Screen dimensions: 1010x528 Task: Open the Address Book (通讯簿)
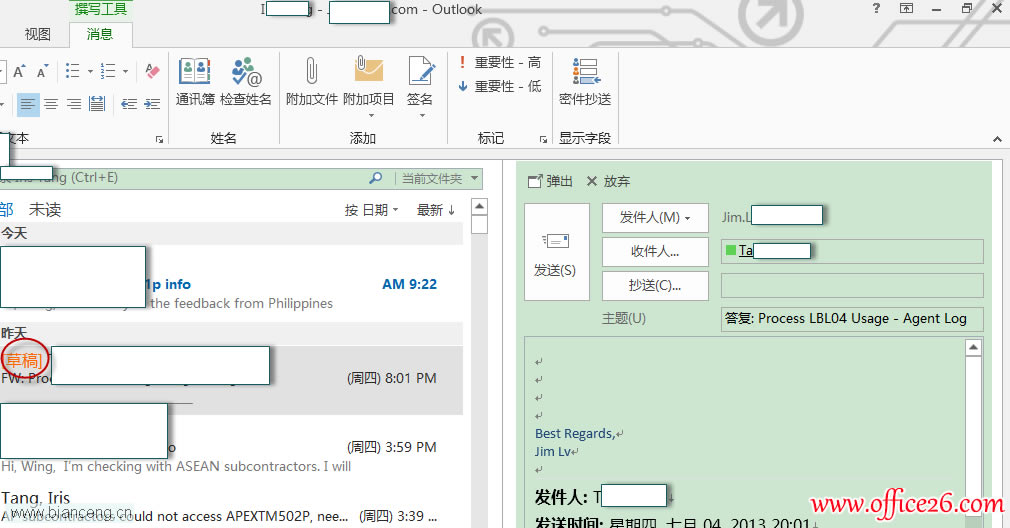(x=195, y=81)
